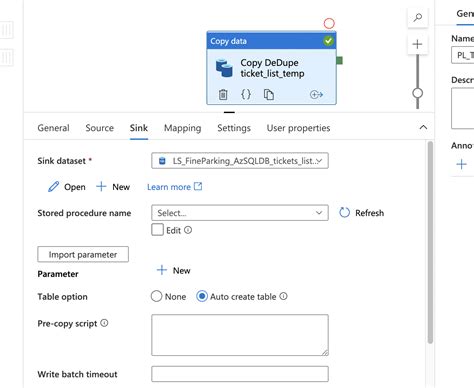
Task: Add new parameter with plus icon
Action: [x=173, y=270]
